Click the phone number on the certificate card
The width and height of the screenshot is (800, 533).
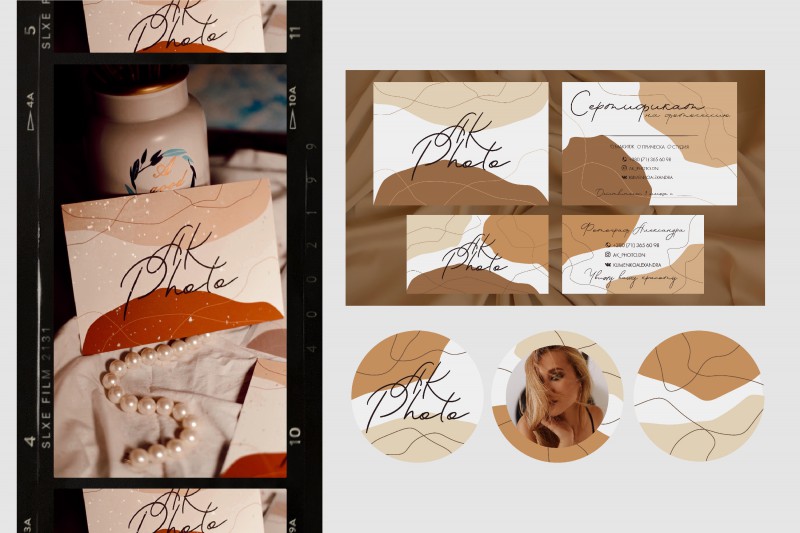pos(649,159)
